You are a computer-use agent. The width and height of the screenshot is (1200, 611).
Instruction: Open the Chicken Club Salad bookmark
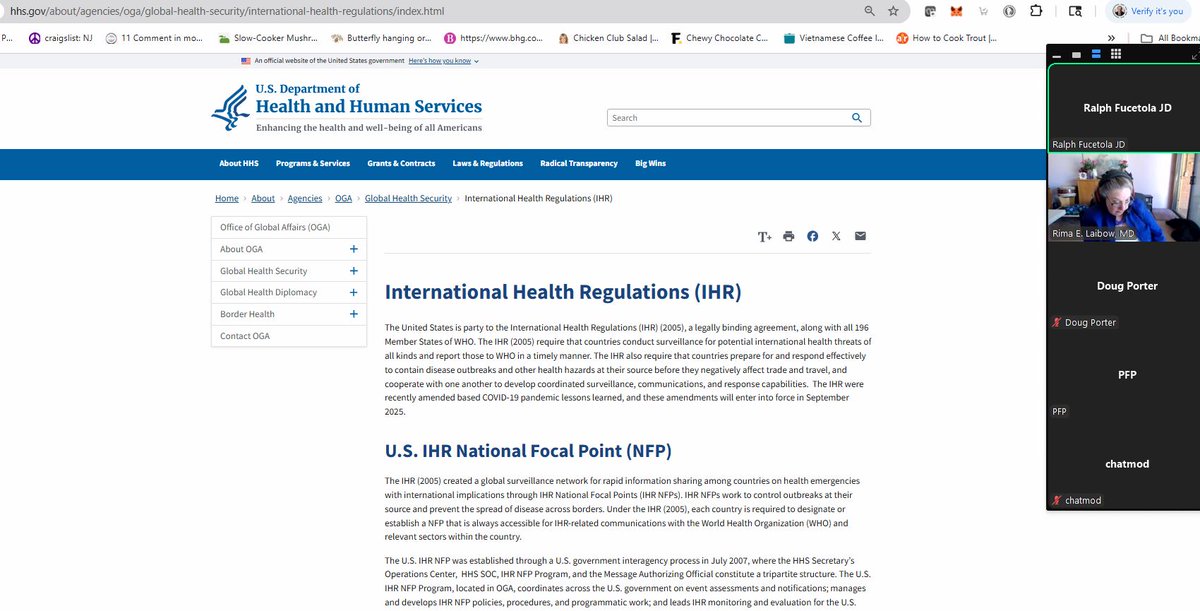coord(608,38)
